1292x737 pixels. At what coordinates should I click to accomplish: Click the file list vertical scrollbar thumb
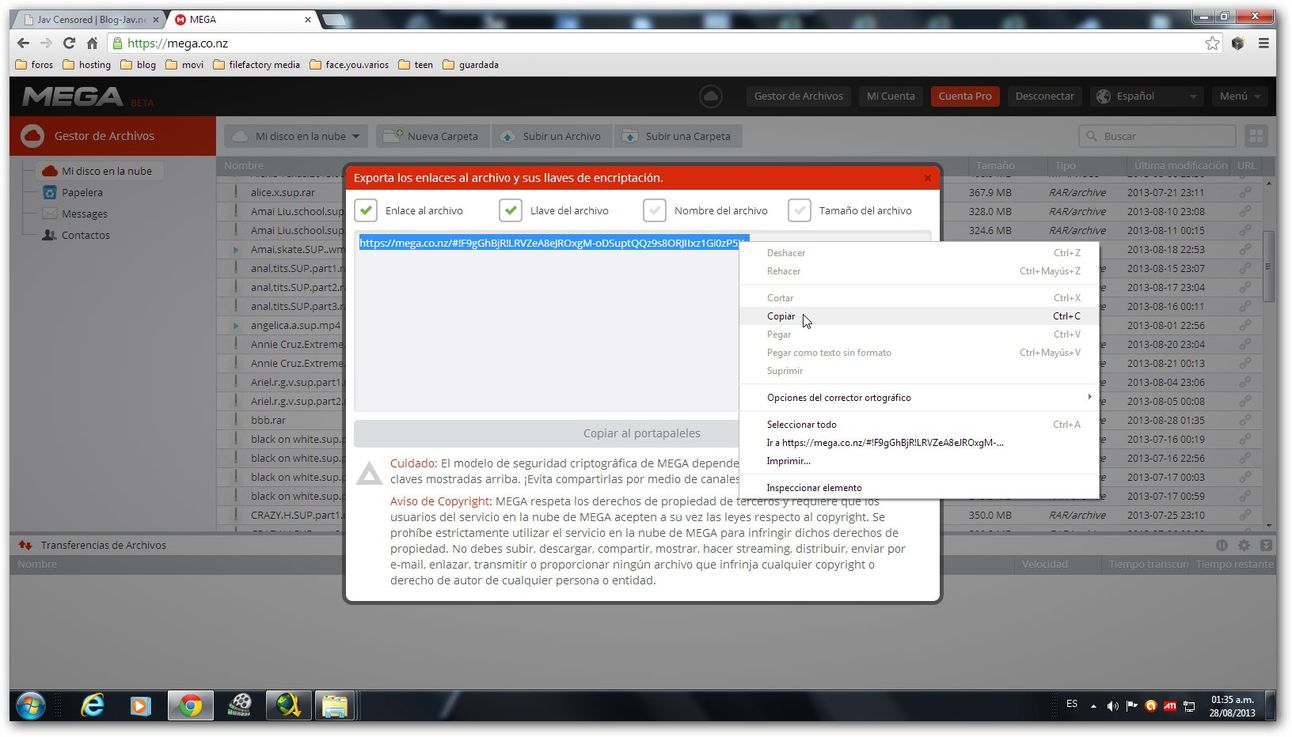point(1269,265)
